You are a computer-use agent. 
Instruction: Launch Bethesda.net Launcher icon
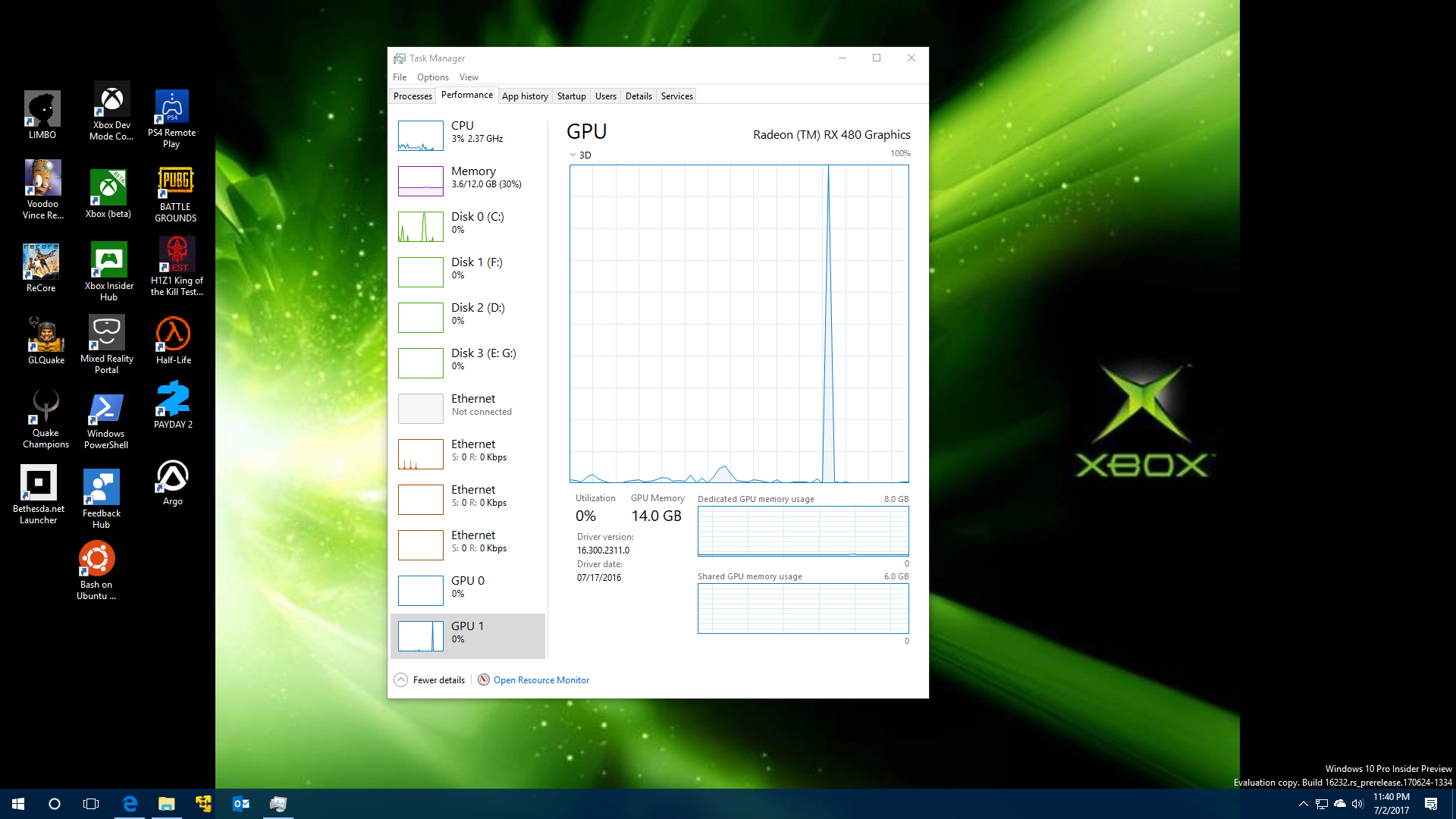click(38, 494)
